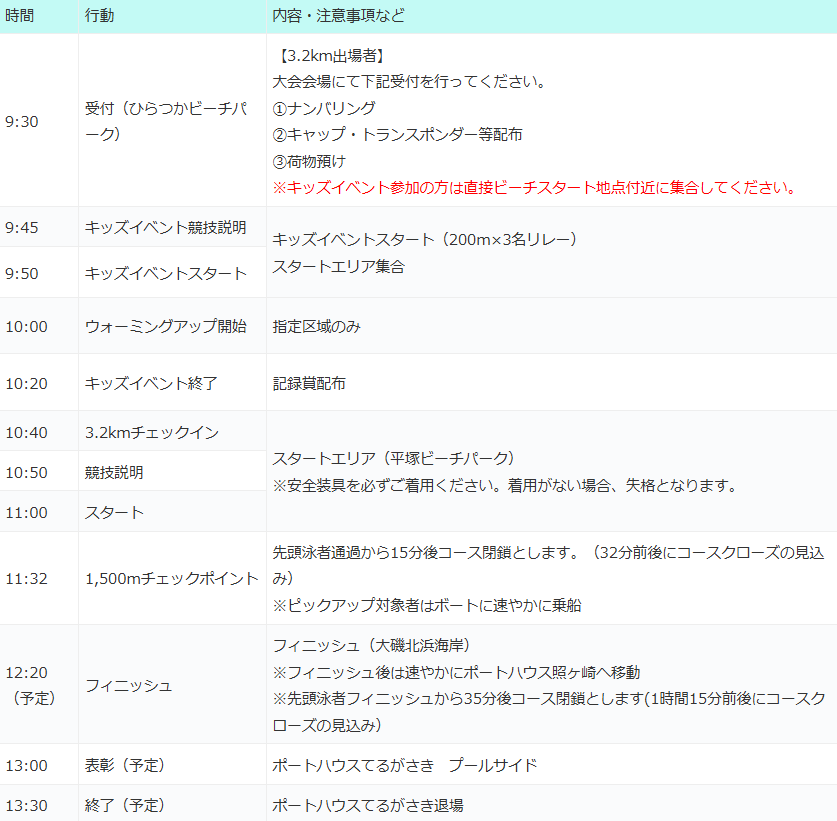Select the 9:30 time cell
This screenshot has height=821, width=837.
point(22,121)
